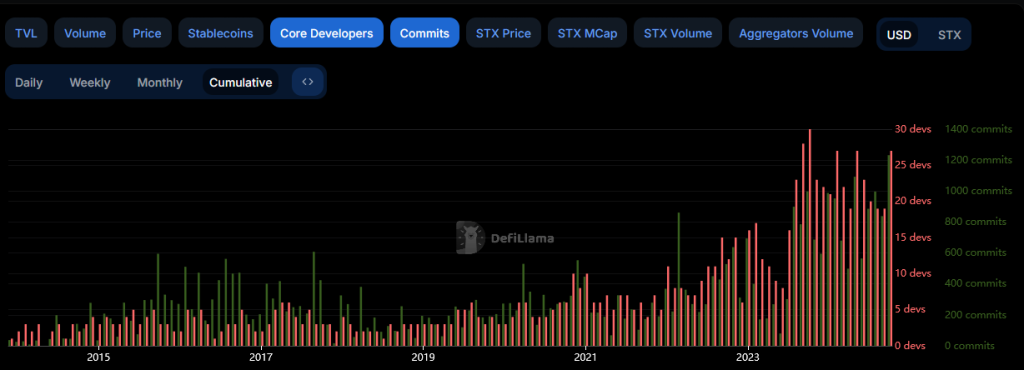
Task: Click the '0 commits' axis label
Action: tap(970, 345)
